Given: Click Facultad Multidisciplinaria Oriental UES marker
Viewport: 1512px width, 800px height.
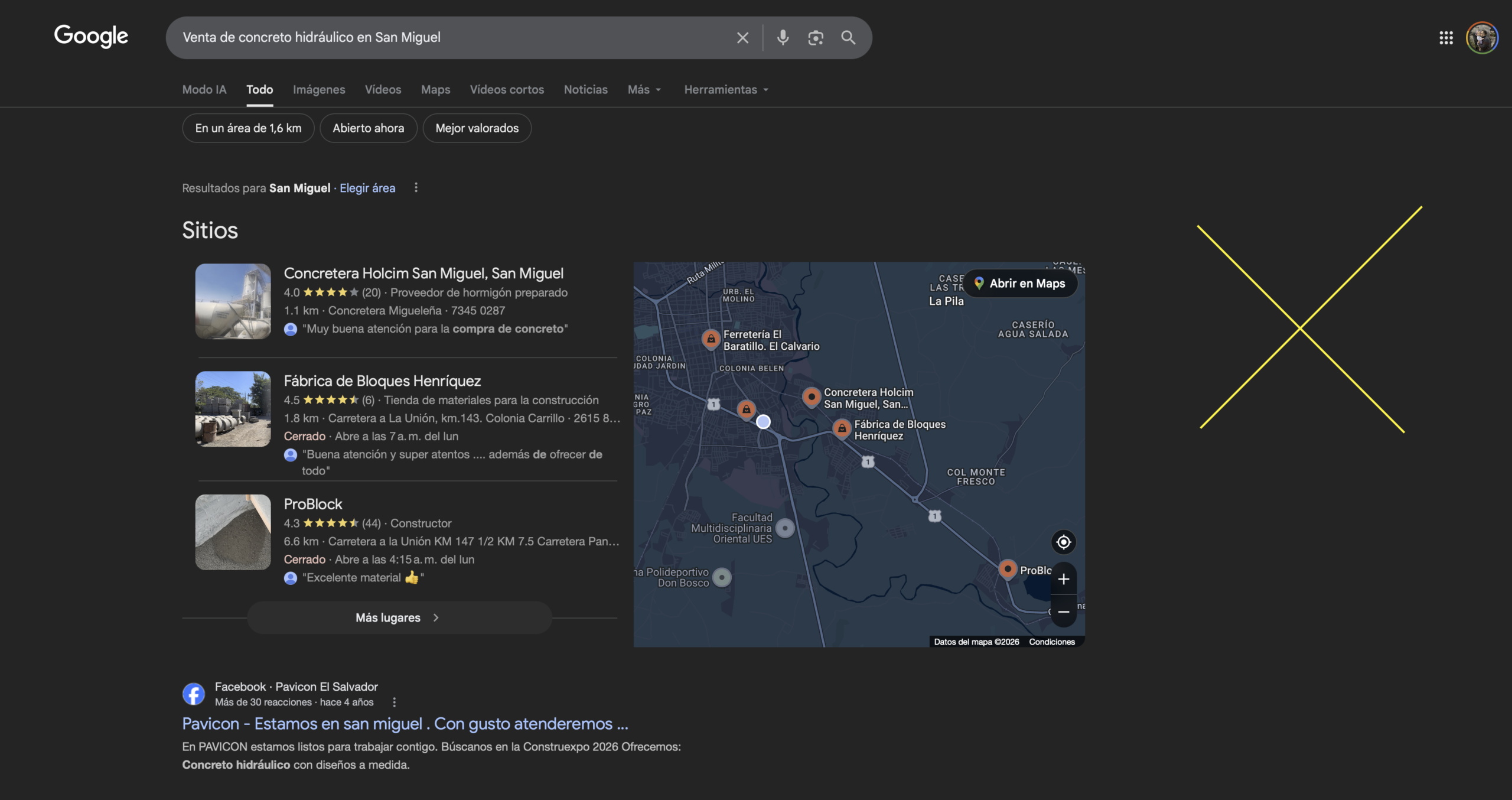Looking at the screenshot, I should (x=785, y=528).
